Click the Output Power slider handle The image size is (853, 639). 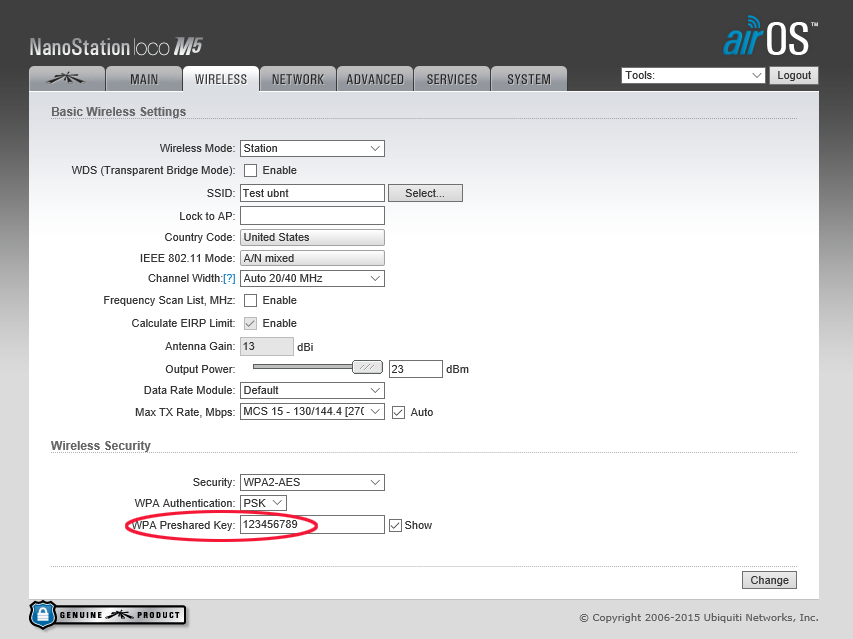pyautogui.click(x=367, y=367)
